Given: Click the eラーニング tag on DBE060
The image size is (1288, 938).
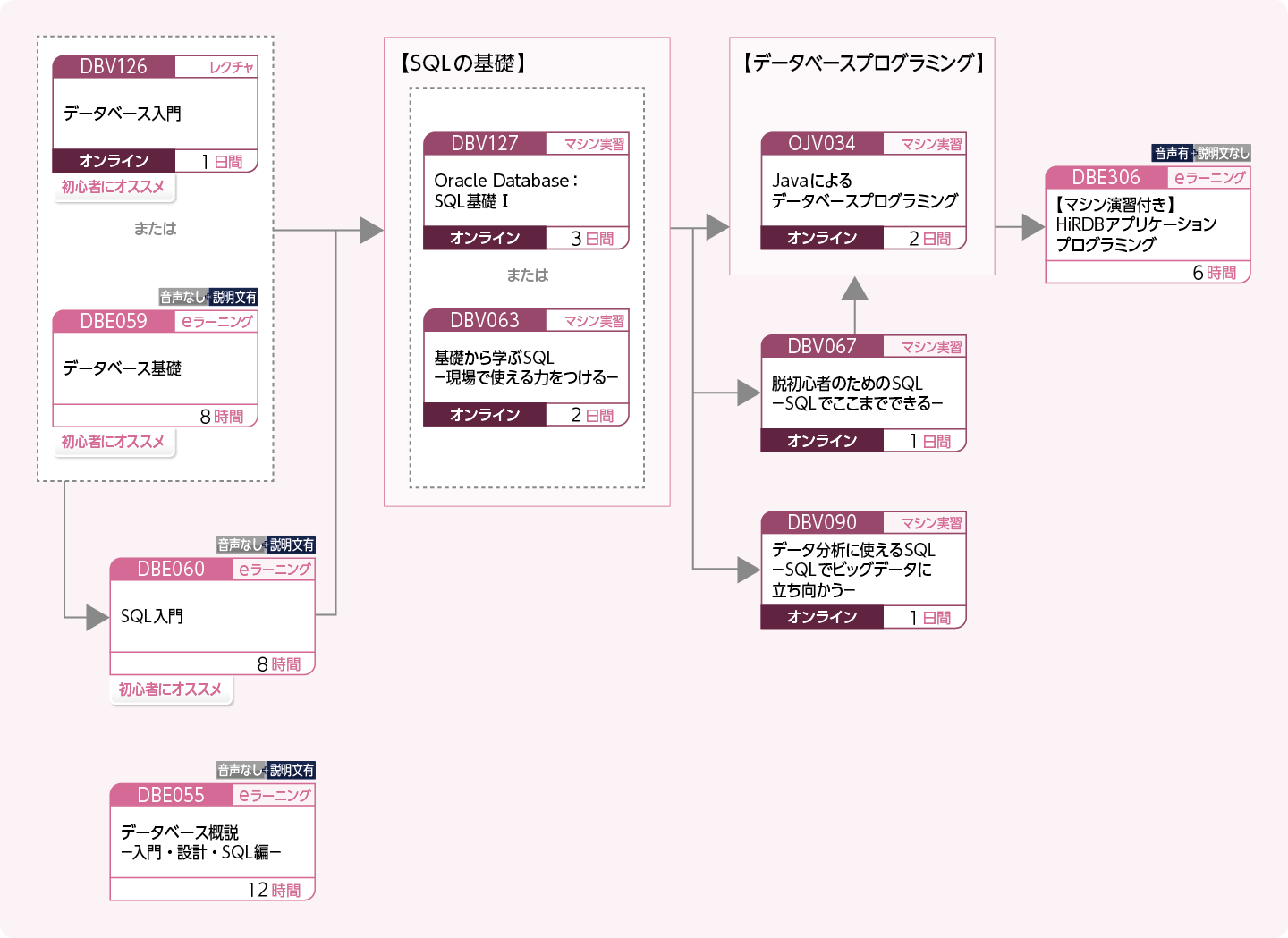Looking at the screenshot, I should tap(275, 569).
